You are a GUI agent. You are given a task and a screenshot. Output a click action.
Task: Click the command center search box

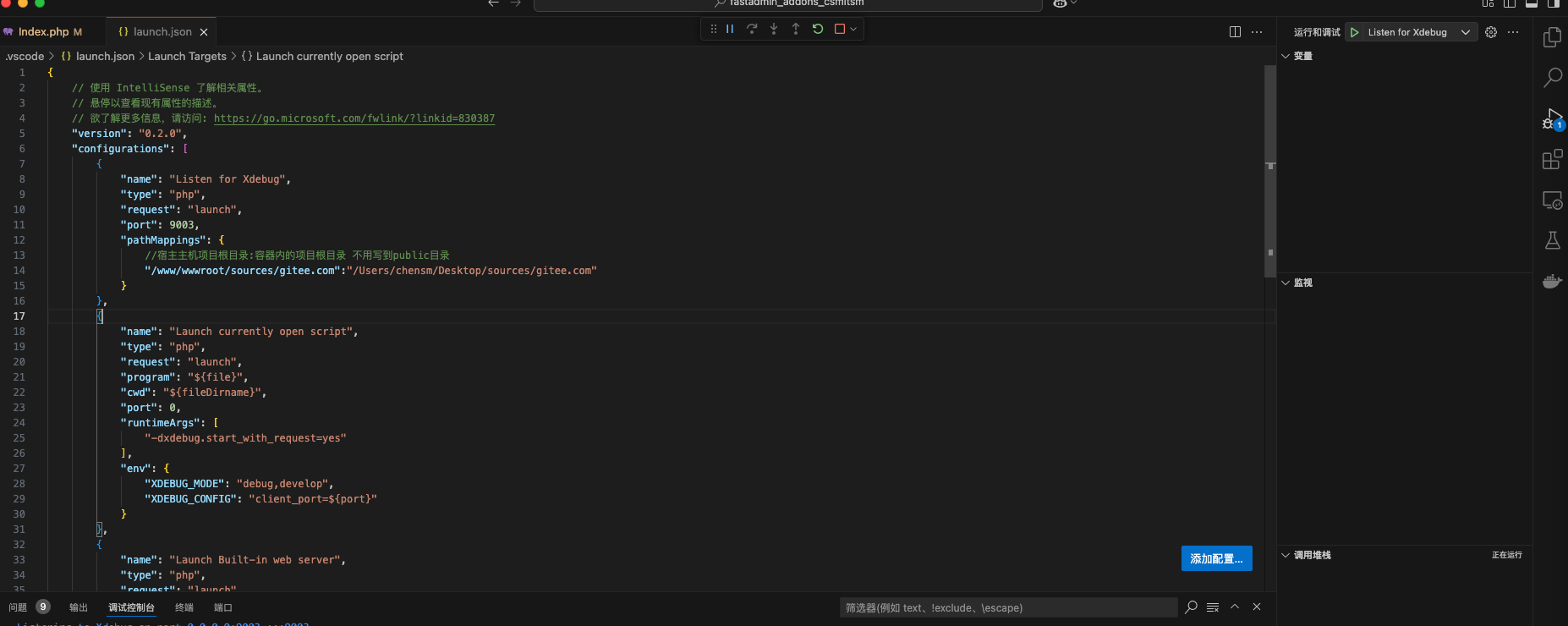(x=788, y=4)
